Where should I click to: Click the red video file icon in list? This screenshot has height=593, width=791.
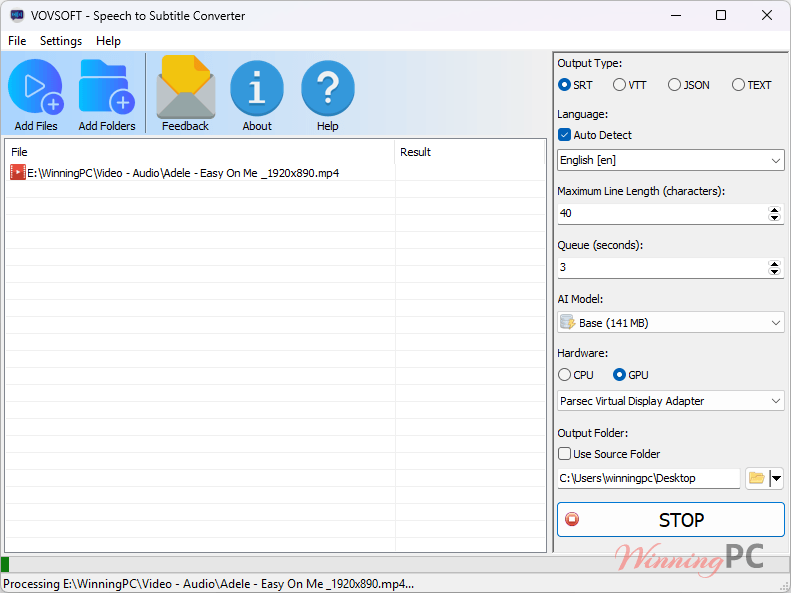18,172
